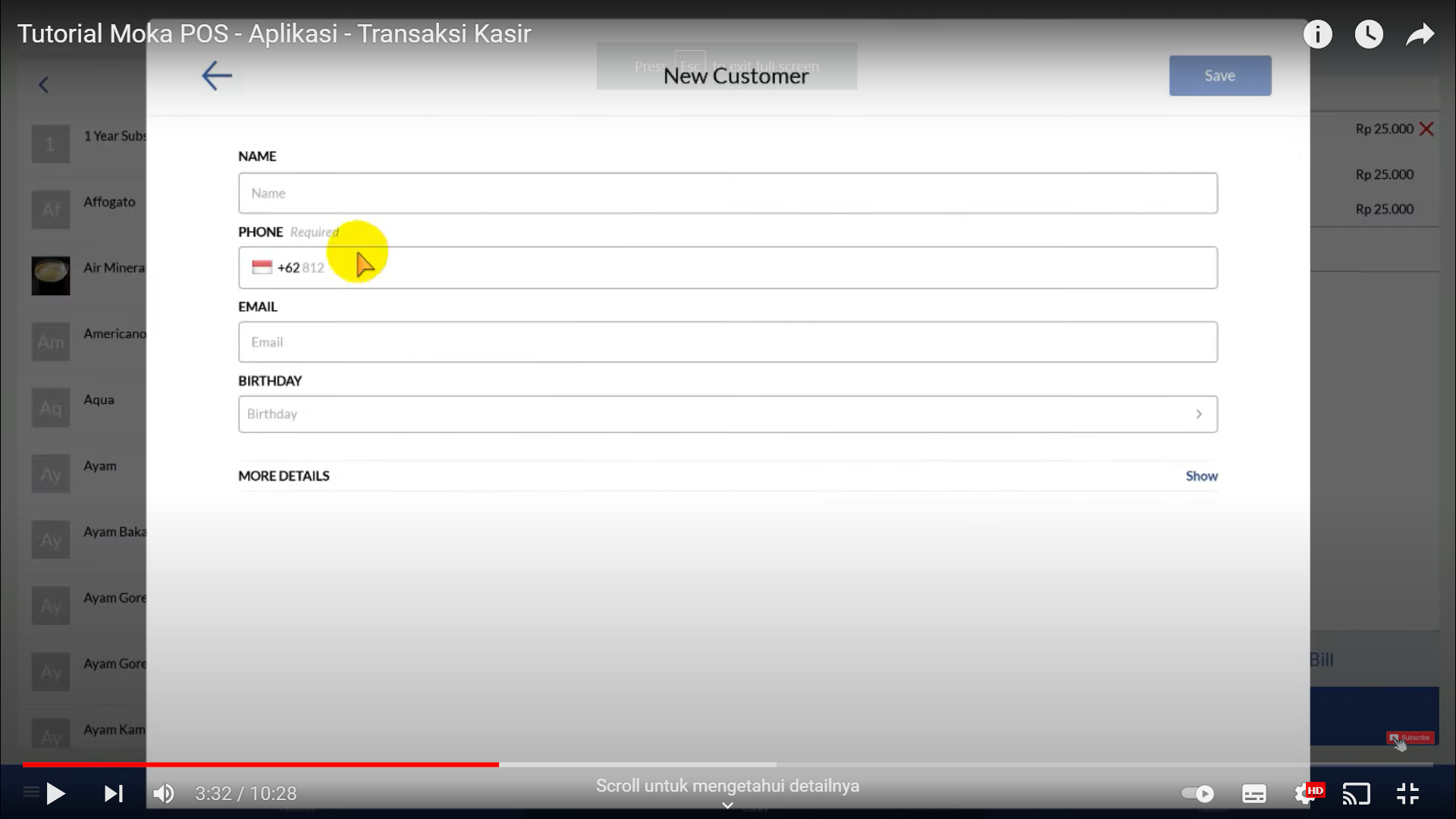This screenshot has width=1456, height=819.
Task: Toggle autoplay switch in video controls
Action: 1195,793
